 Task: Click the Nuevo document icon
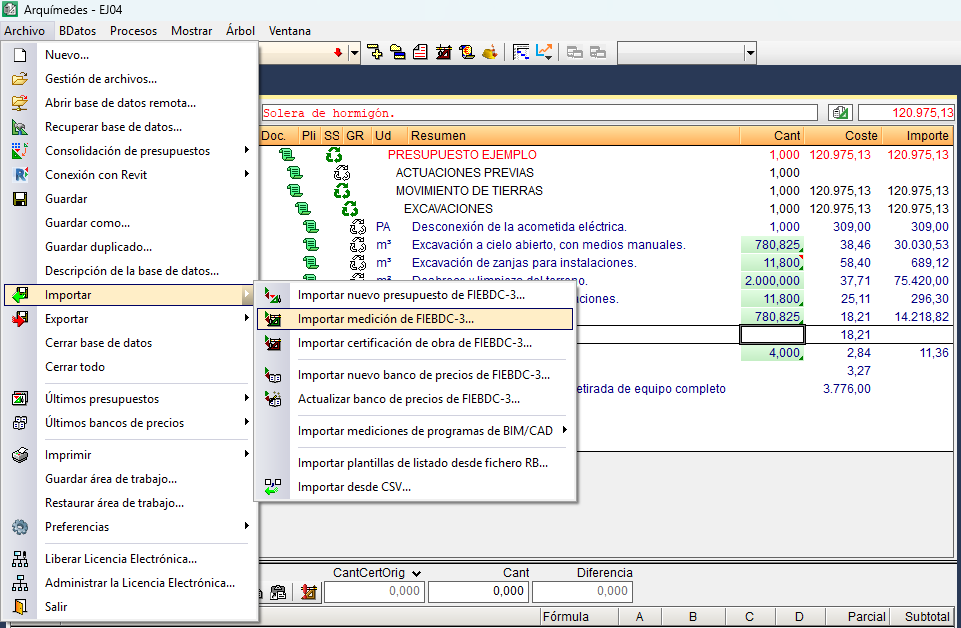pyautogui.click(x=19, y=55)
